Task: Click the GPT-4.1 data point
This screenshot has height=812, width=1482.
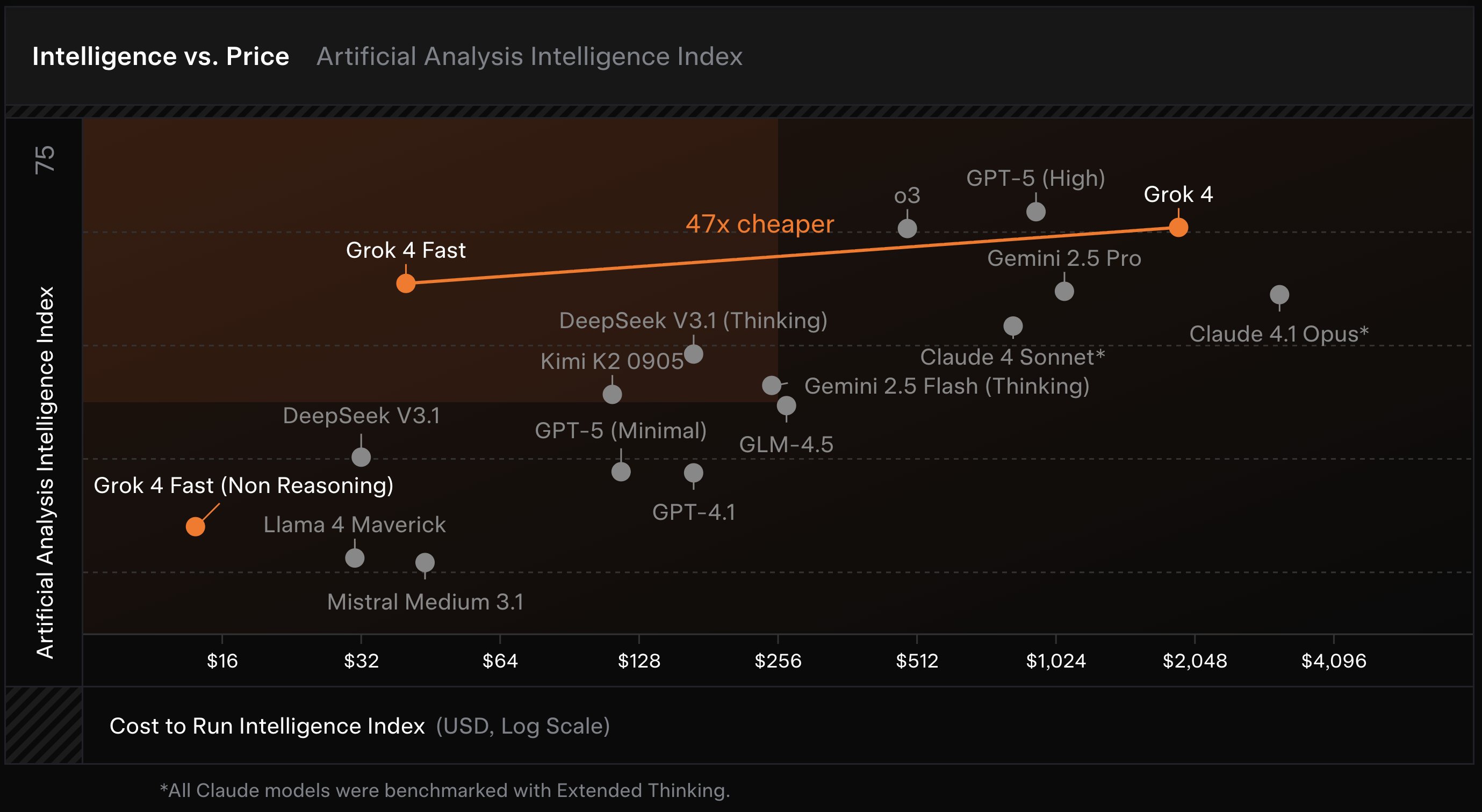Action: pos(693,473)
